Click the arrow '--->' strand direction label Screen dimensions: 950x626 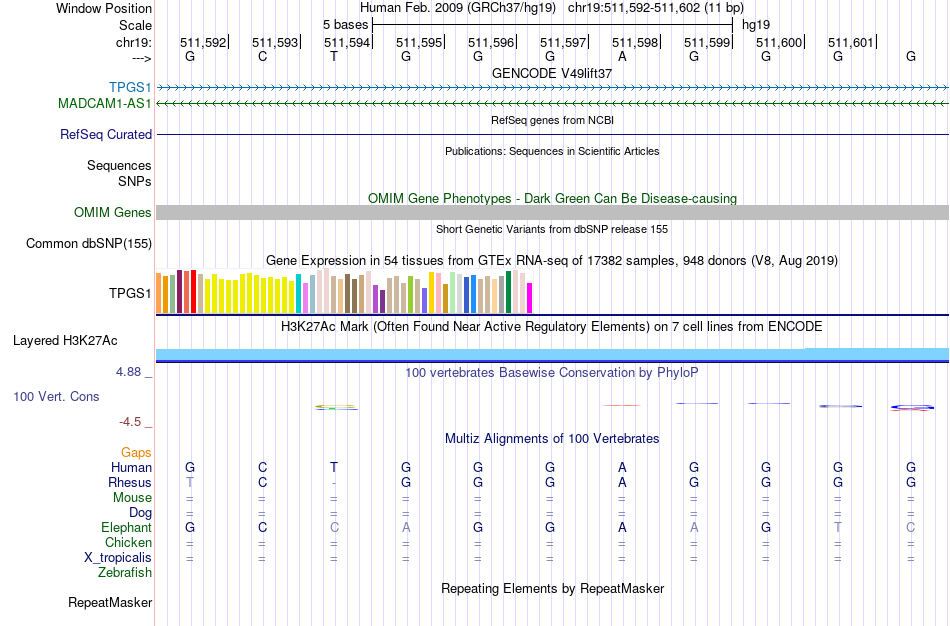[142, 58]
